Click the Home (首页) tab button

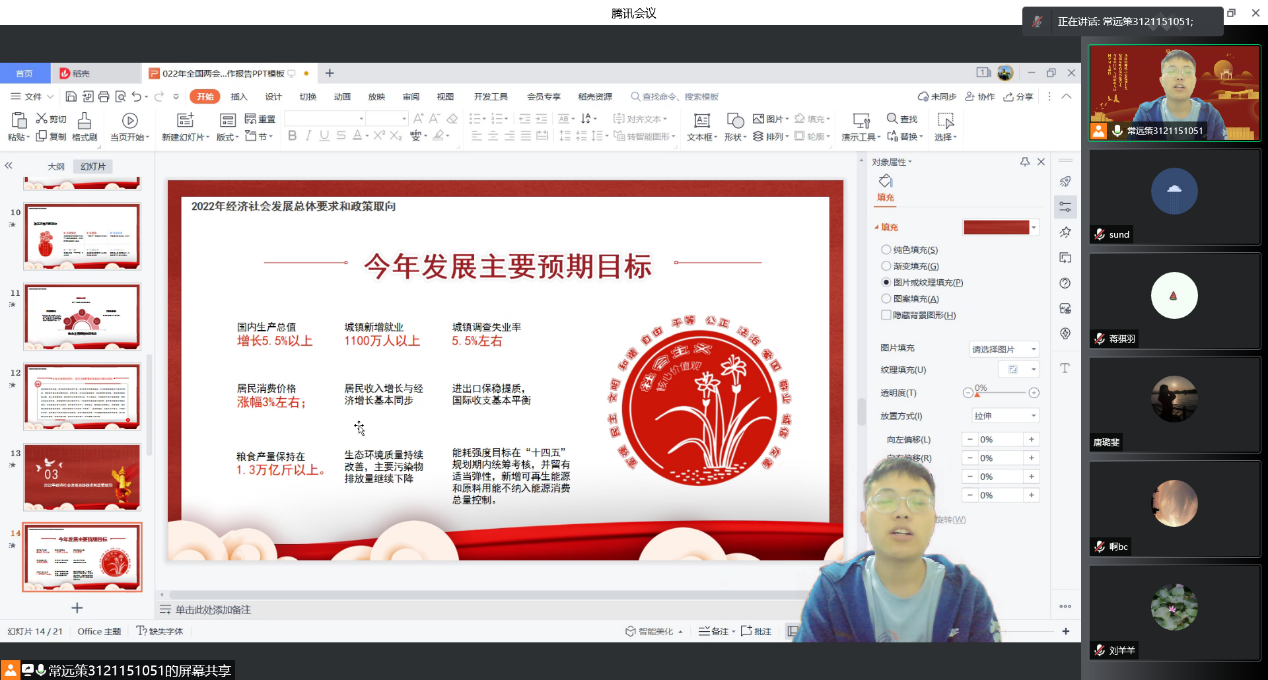tap(24, 73)
